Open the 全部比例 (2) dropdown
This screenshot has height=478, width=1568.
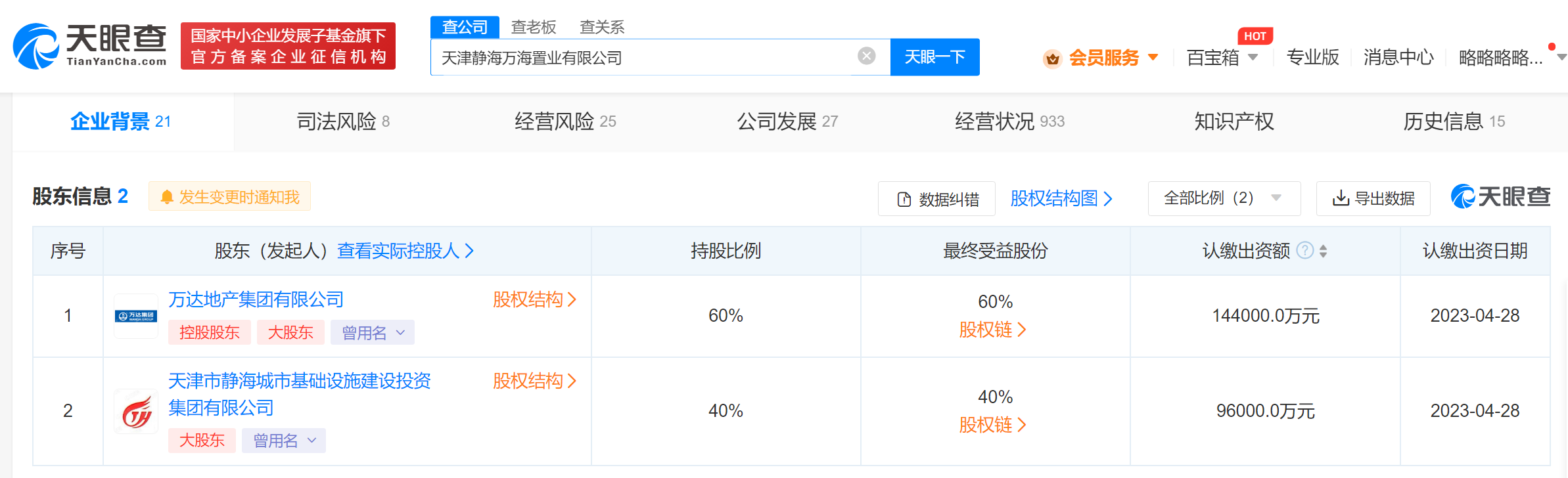pos(1224,198)
